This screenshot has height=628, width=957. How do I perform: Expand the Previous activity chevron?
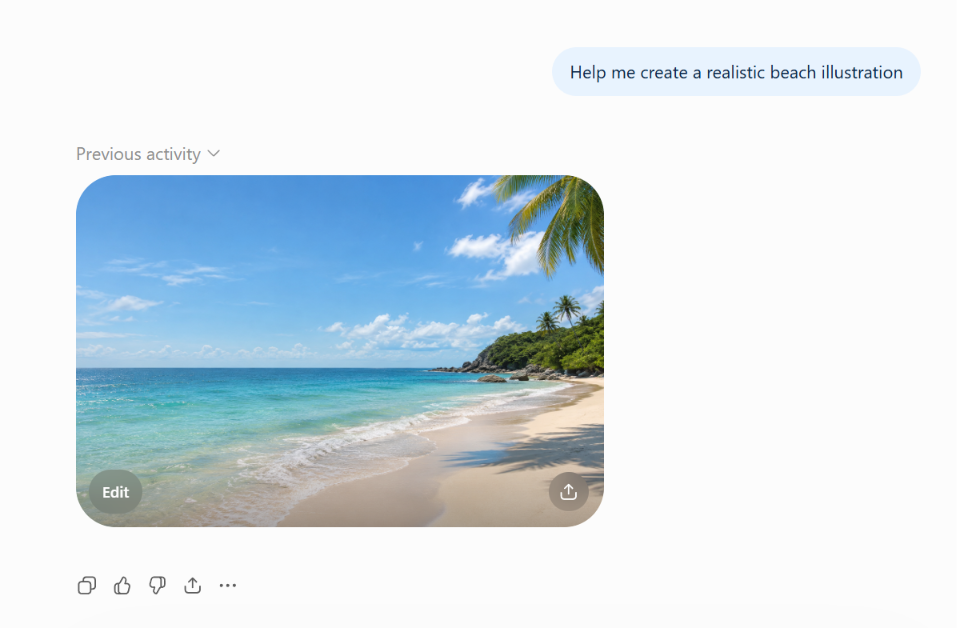pos(214,153)
